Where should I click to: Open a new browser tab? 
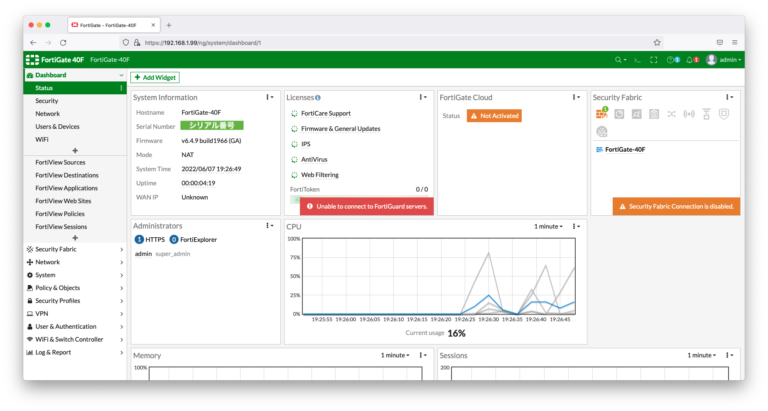[168, 25]
